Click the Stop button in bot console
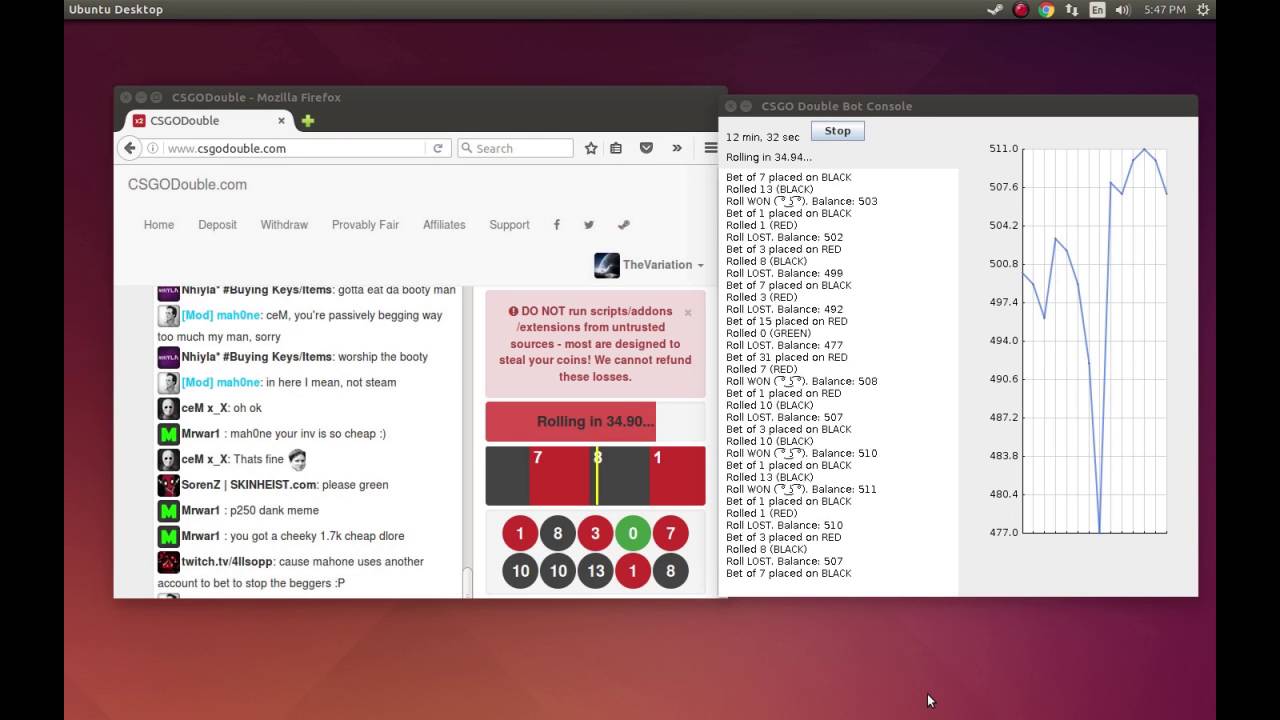Screen dimensions: 1280x720 (x=838, y=131)
